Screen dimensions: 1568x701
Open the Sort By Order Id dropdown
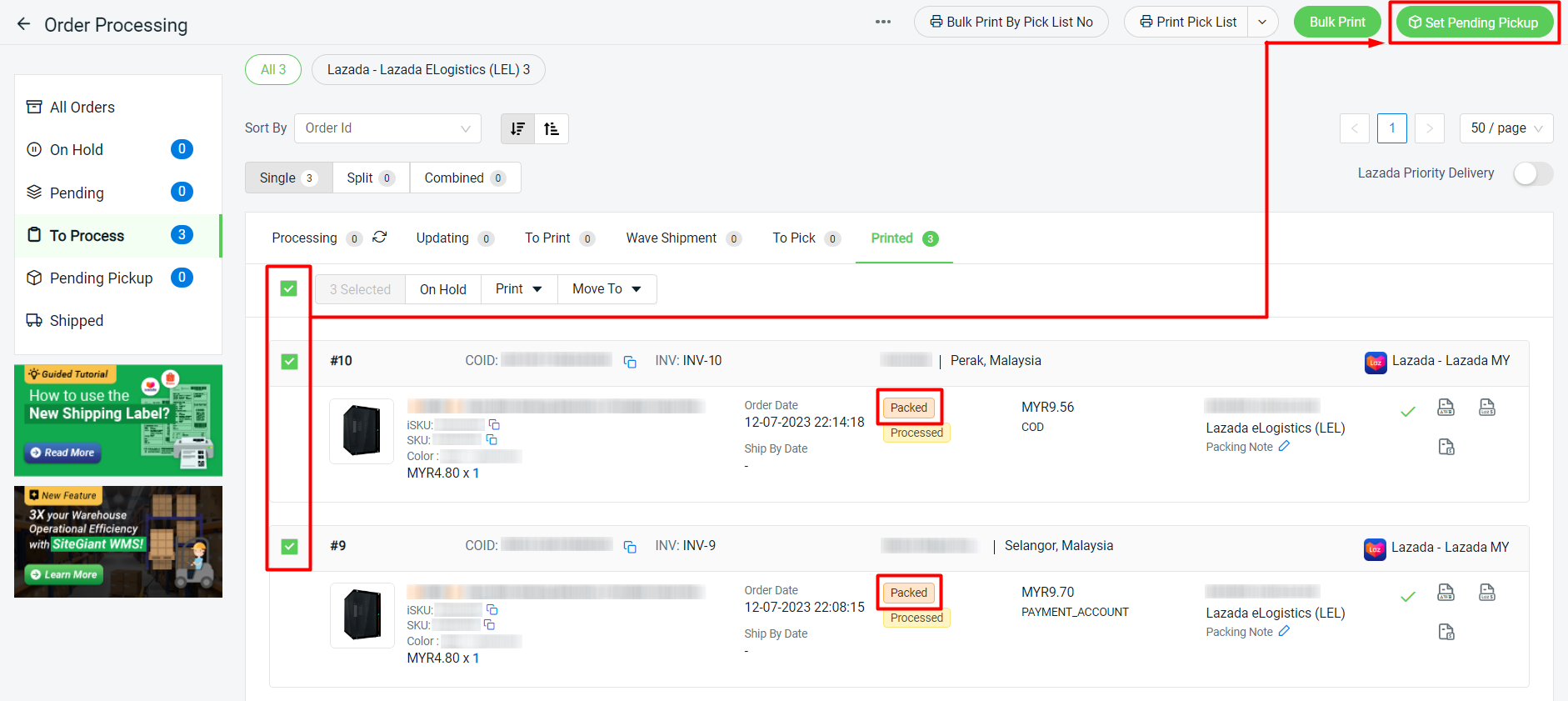tap(387, 128)
